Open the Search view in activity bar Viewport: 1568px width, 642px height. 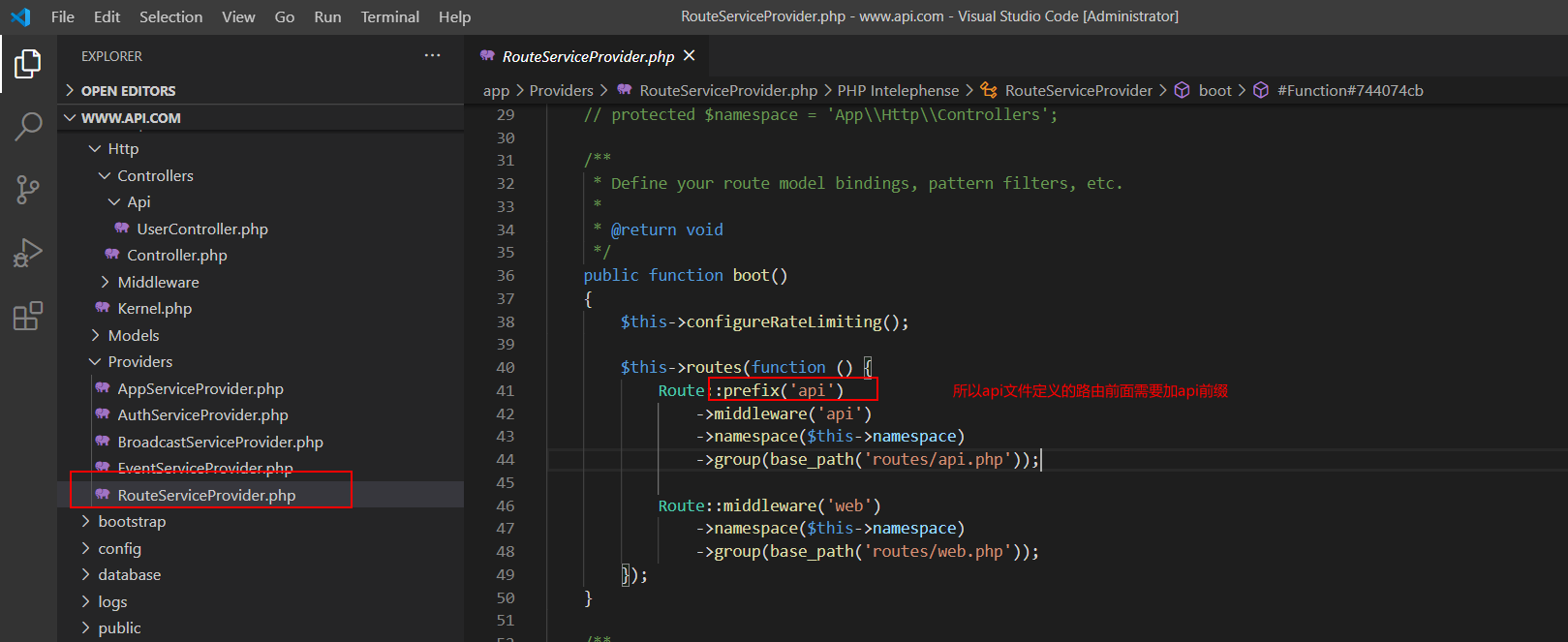pyautogui.click(x=28, y=126)
